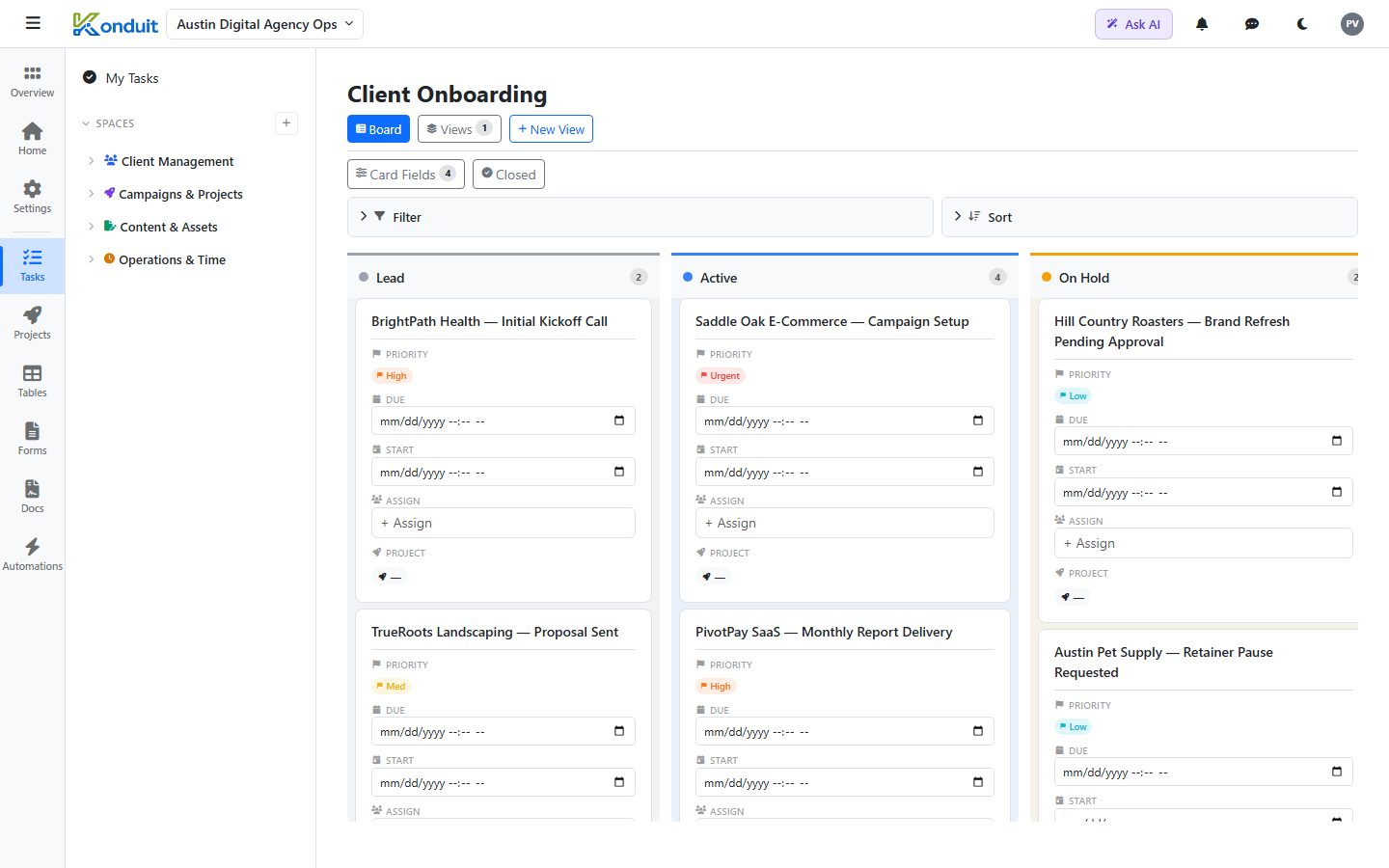
Task: Open Card Fields options
Action: [x=406, y=175]
